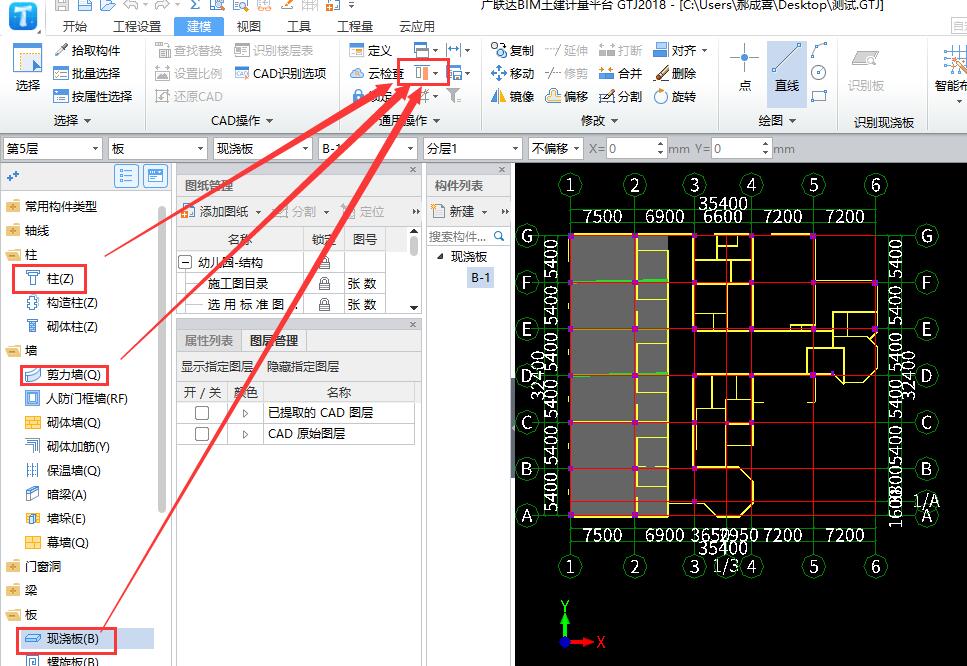The image size is (967, 666).
Task: Click the GTJ application logo icon
Action: tap(23, 17)
